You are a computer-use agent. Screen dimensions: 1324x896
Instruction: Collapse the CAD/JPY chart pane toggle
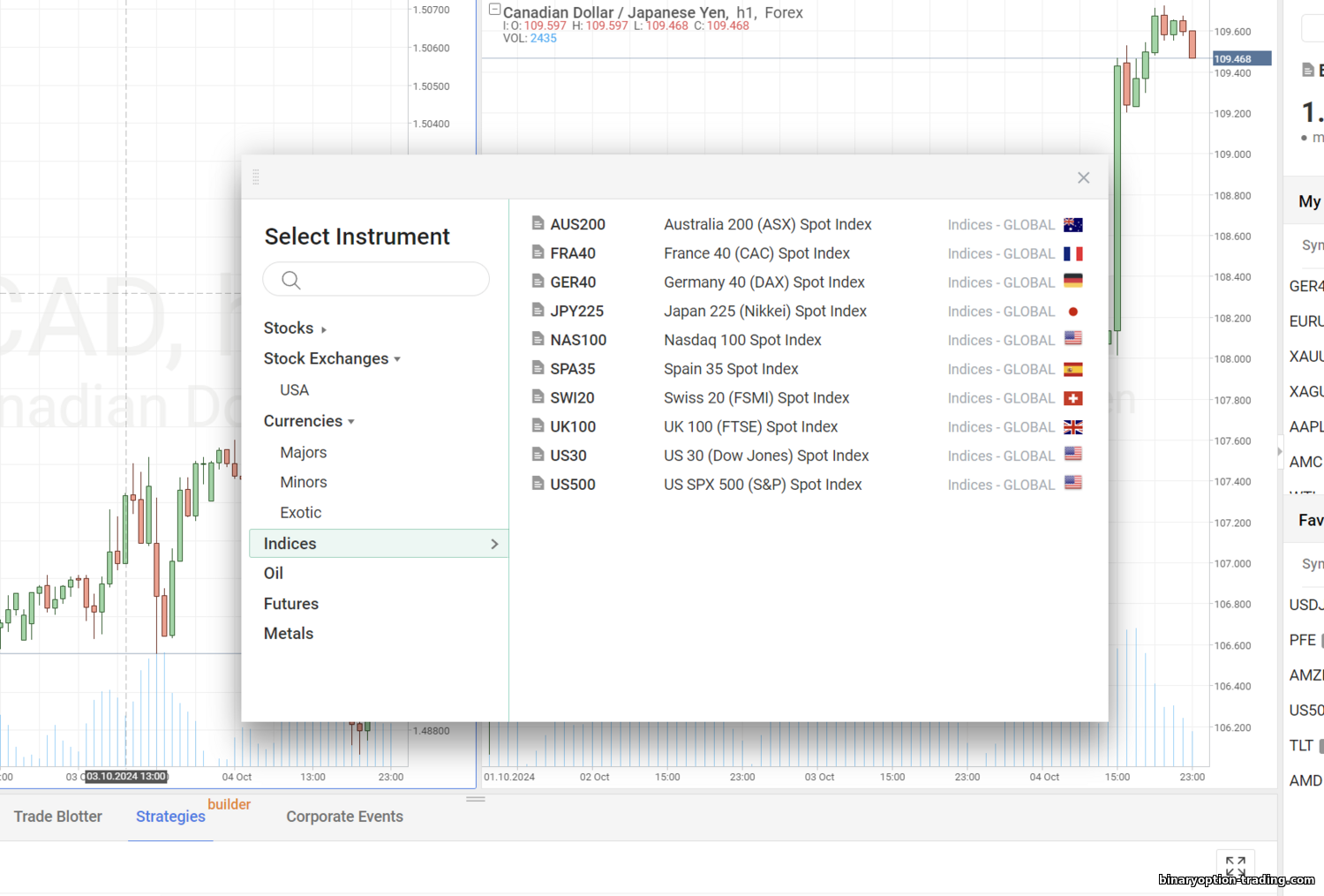pos(494,10)
